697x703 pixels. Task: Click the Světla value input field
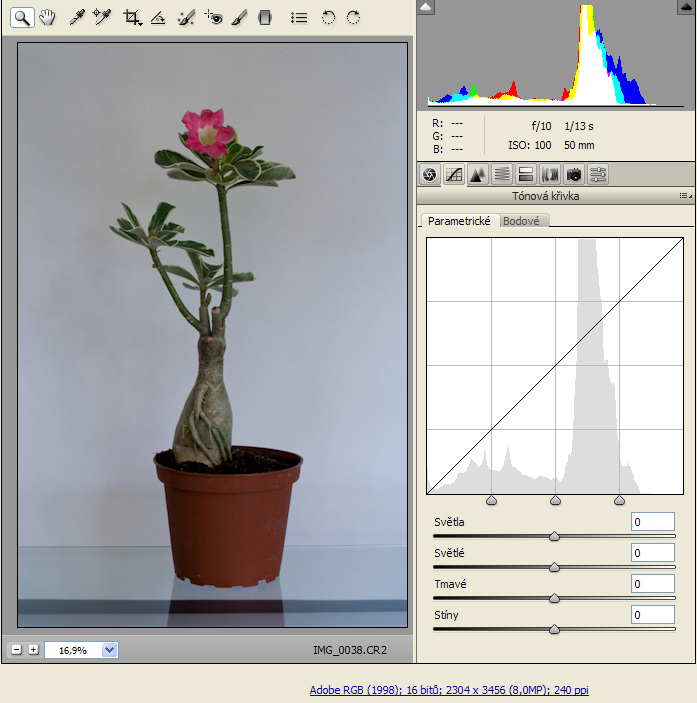653,522
